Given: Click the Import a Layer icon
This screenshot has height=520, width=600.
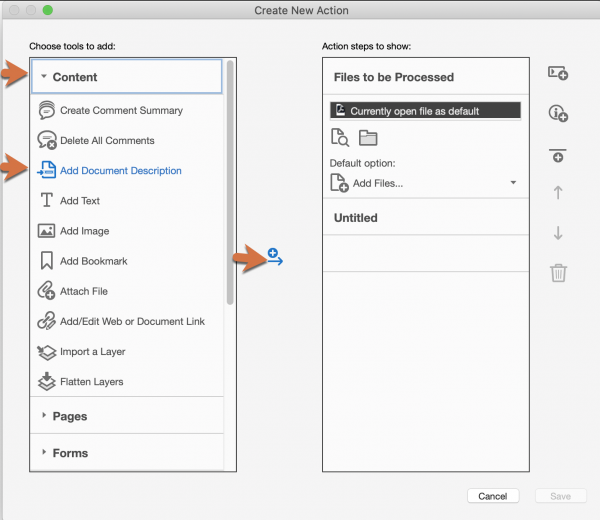Looking at the screenshot, I should pyautogui.click(x=47, y=352).
